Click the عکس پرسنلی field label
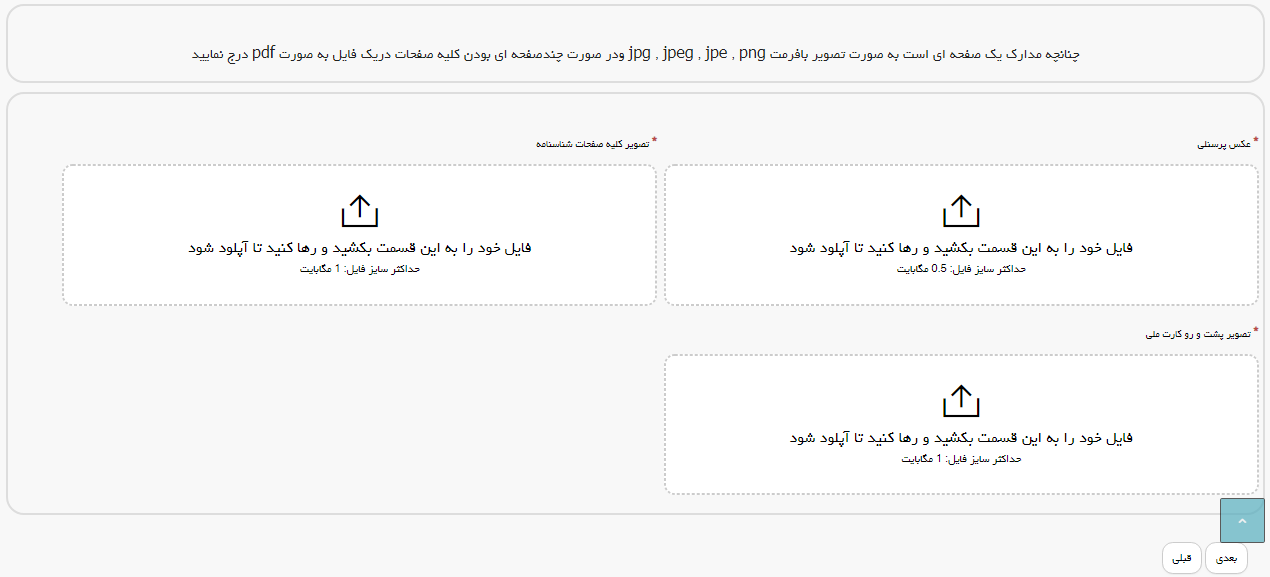Screen dimensions: 1270x577 1225,144
